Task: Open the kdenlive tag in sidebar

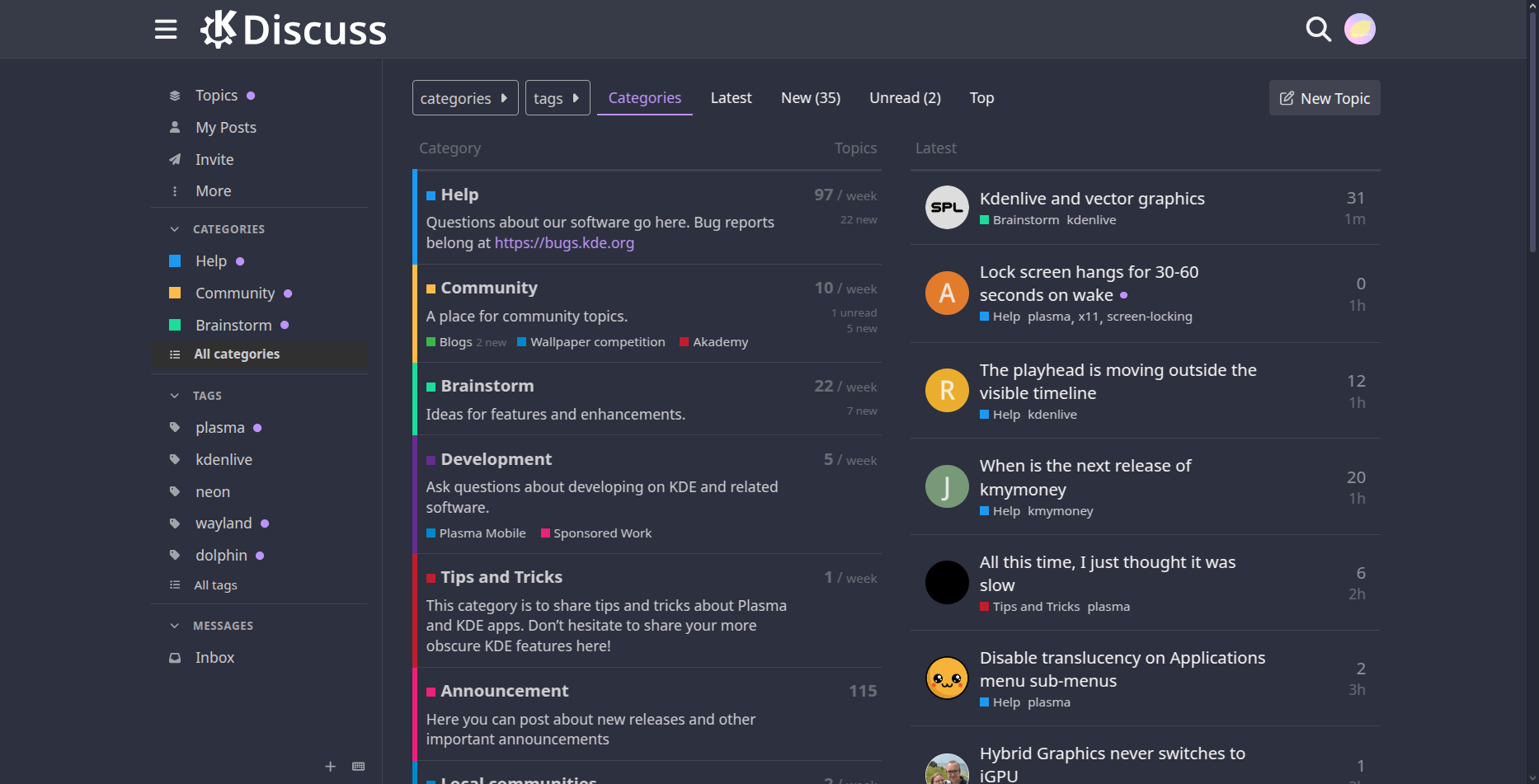Action: [x=224, y=460]
